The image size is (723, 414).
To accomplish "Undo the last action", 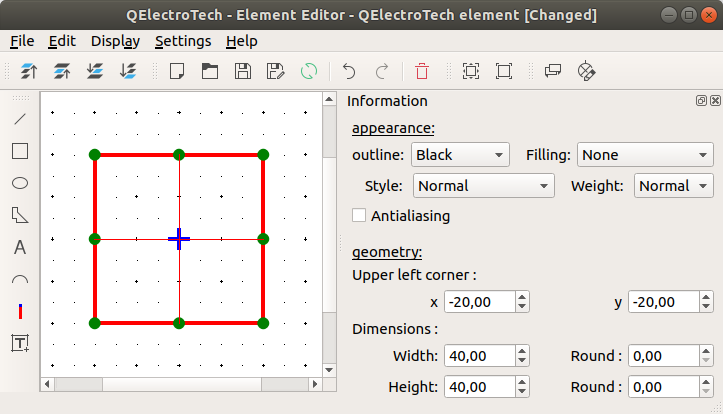I will (349, 71).
